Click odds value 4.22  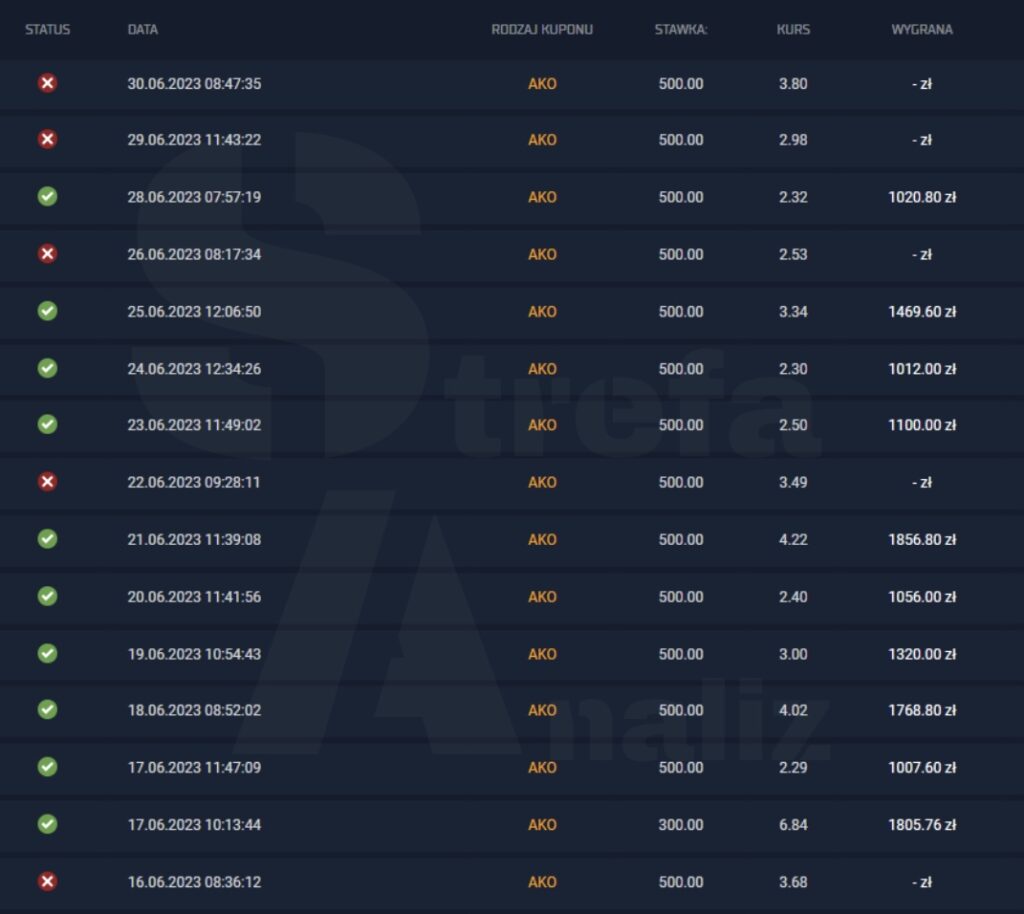pyautogui.click(x=793, y=539)
